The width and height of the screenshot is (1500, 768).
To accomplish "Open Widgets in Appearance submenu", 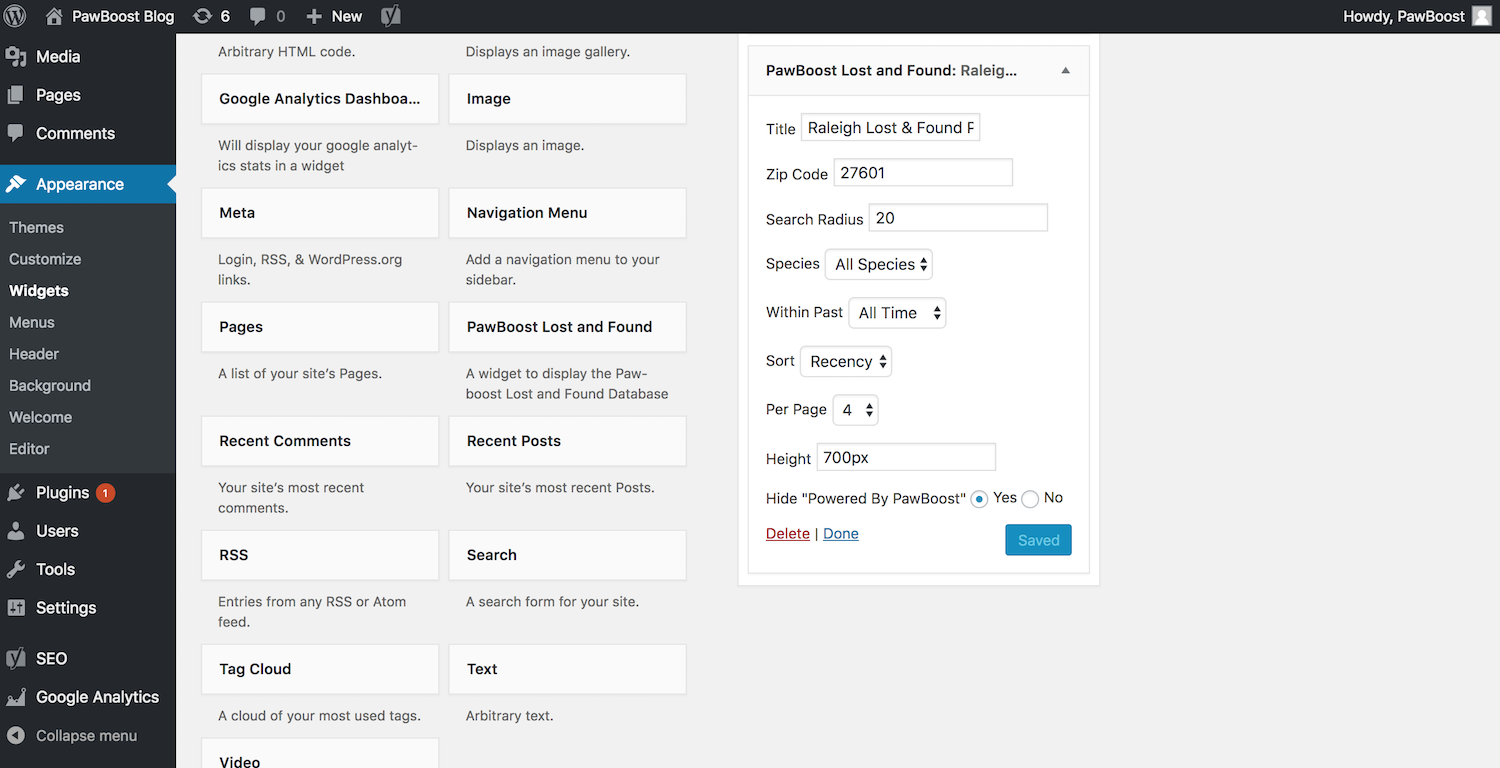I will pyautogui.click(x=39, y=291).
